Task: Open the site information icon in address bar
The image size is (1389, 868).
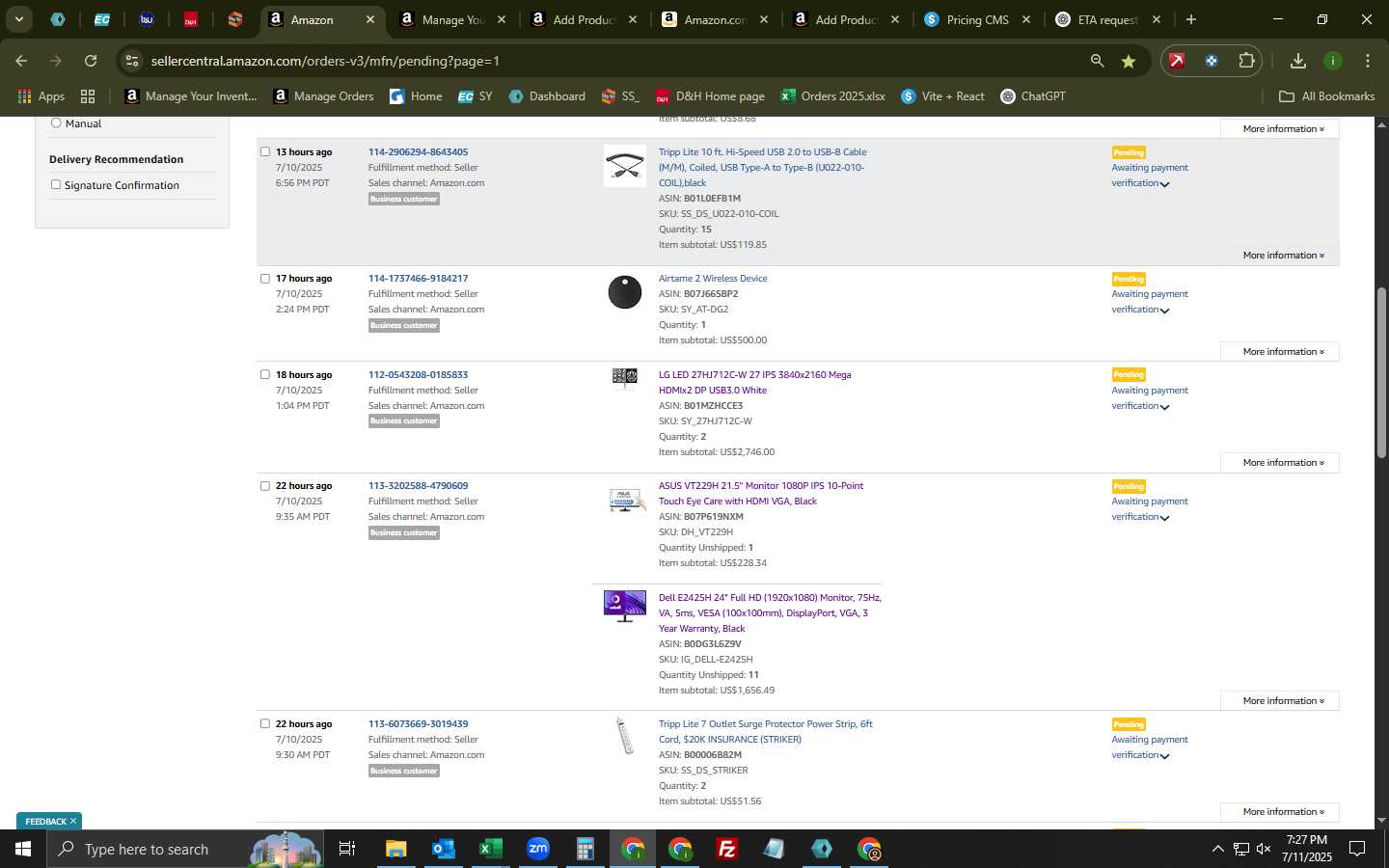Action: pyautogui.click(x=132, y=61)
